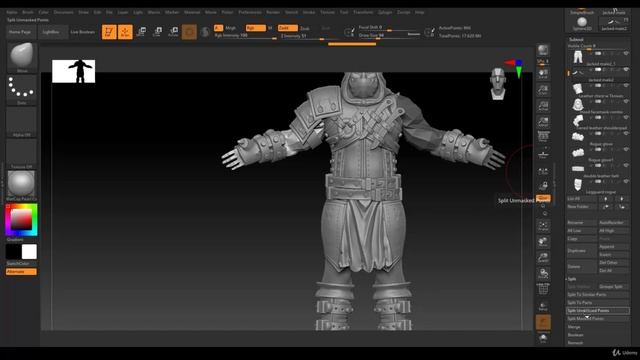Click the Append subtool button
Screen dimensions: 640x360
[613, 247]
